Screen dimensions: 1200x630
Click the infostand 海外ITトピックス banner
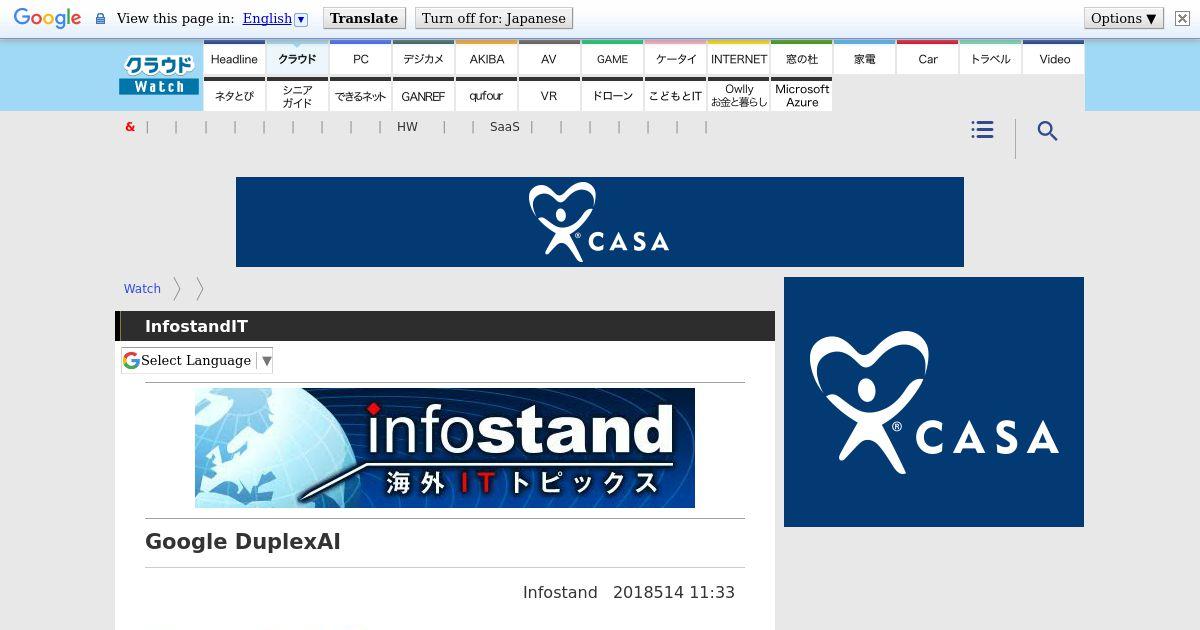[445, 448]
